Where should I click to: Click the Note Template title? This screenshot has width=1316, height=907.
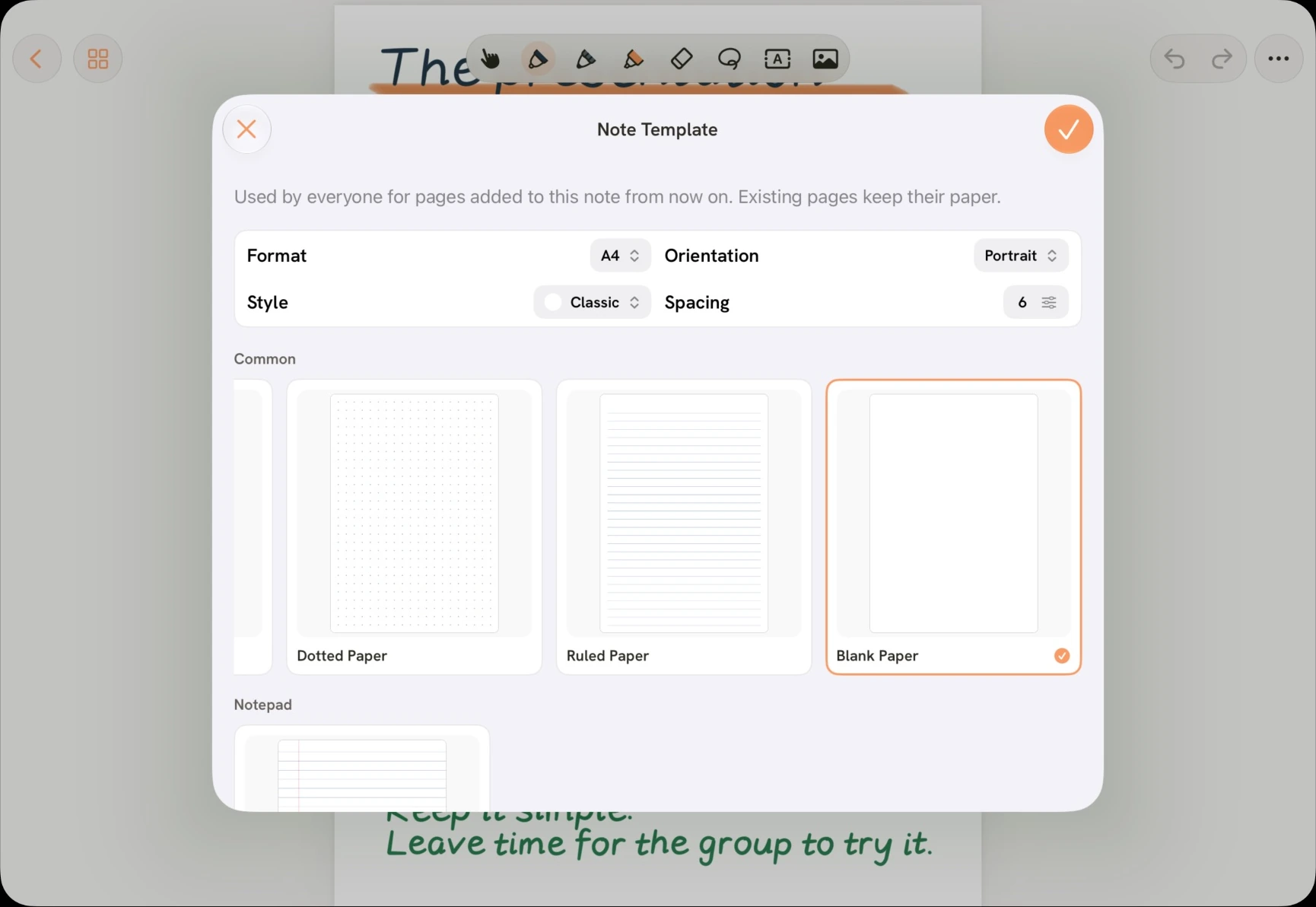tap(657, 129)
